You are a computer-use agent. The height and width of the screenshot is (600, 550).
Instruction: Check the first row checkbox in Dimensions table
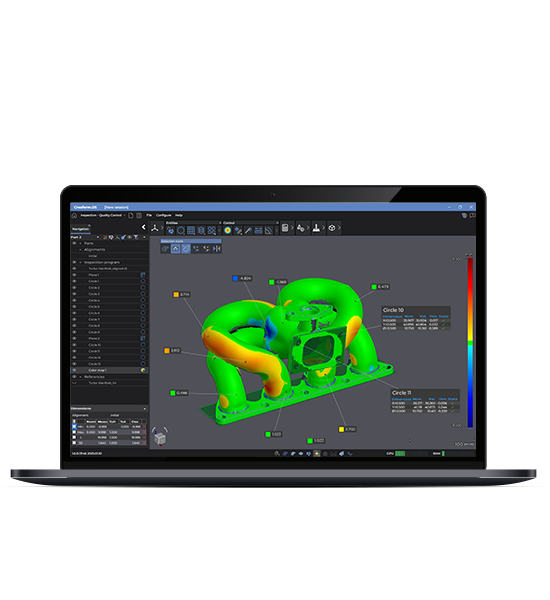coord(74,426)
